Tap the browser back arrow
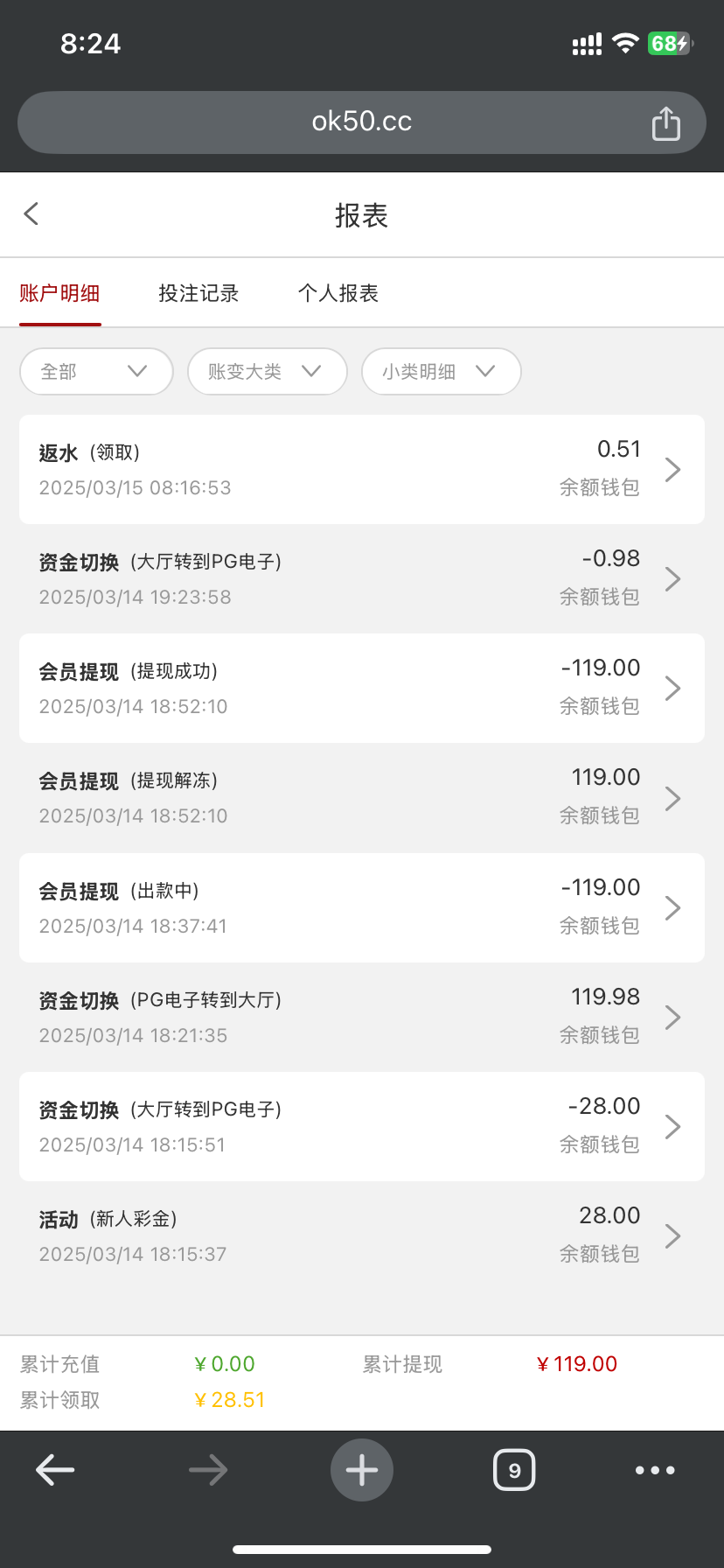 [55, 1470]
